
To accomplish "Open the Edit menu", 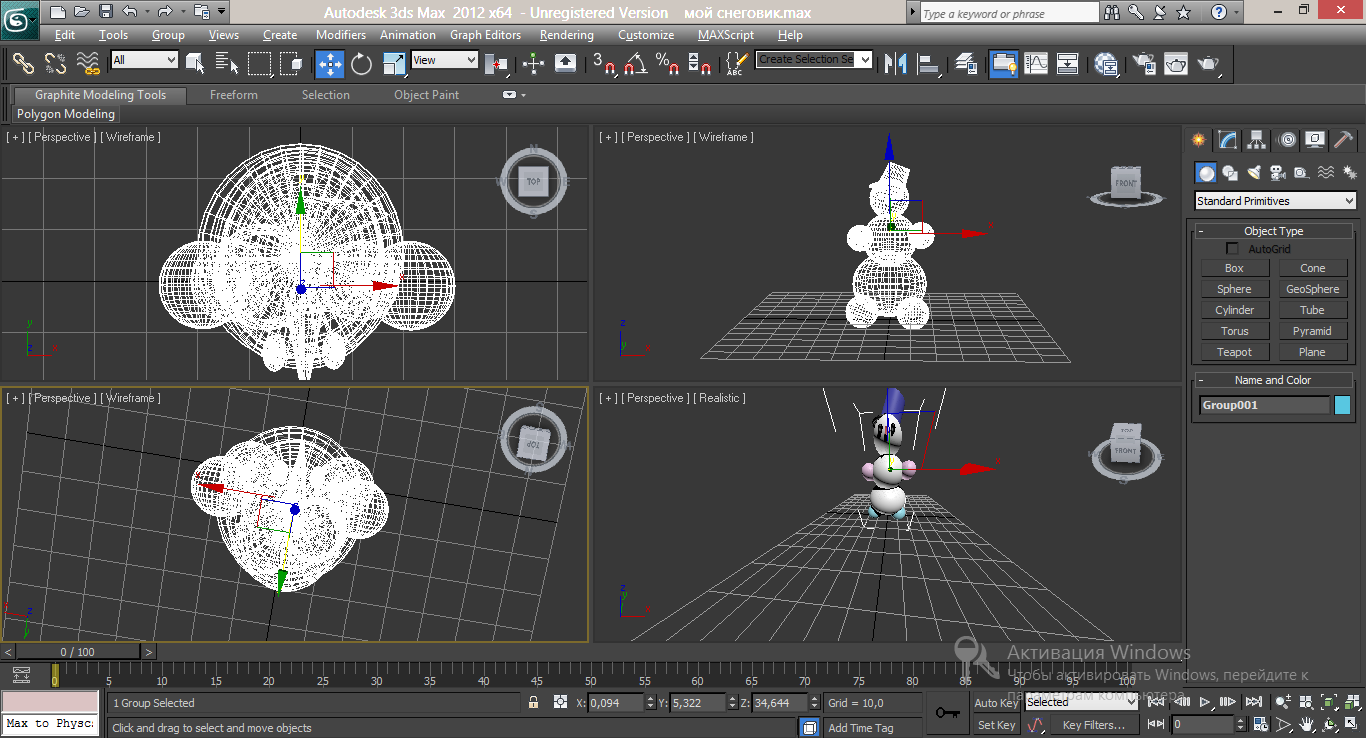I will click(x=65, y=35).
